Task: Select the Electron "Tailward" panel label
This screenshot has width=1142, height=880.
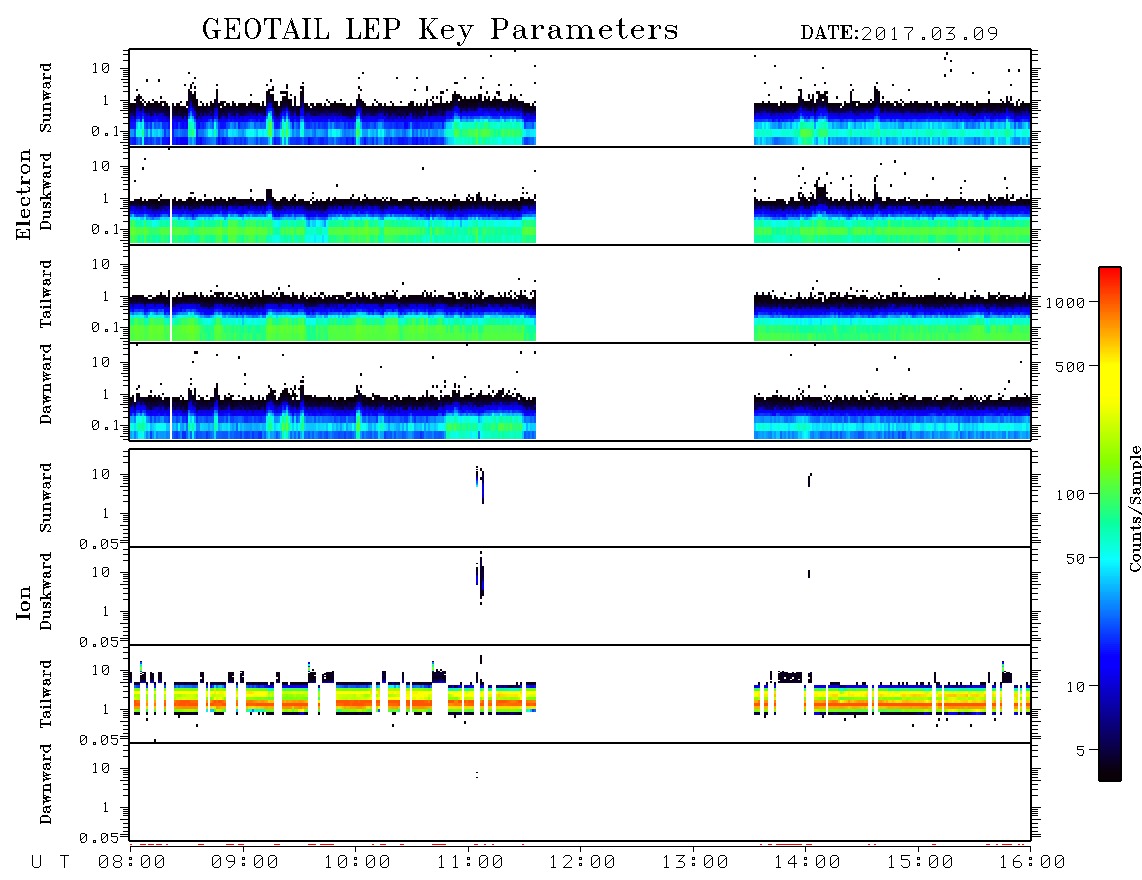Action: (46, 294)
